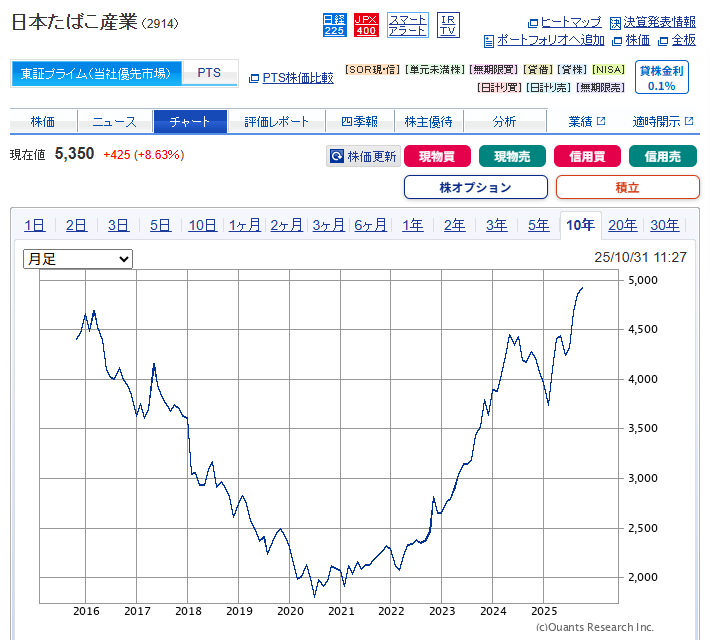Click the SOR現・信 tag
This screenshot has height=640, width=710.
click(372, 69)
